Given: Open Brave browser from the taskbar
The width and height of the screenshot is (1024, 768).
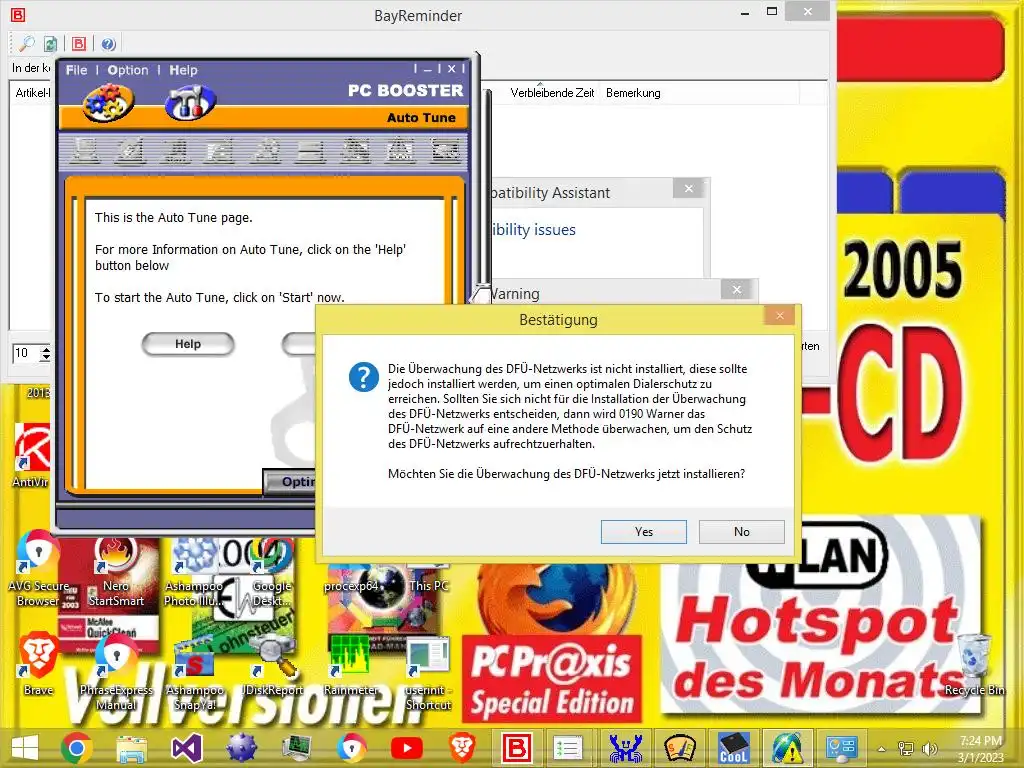Looking at the screenshot, I should point(462,748).
